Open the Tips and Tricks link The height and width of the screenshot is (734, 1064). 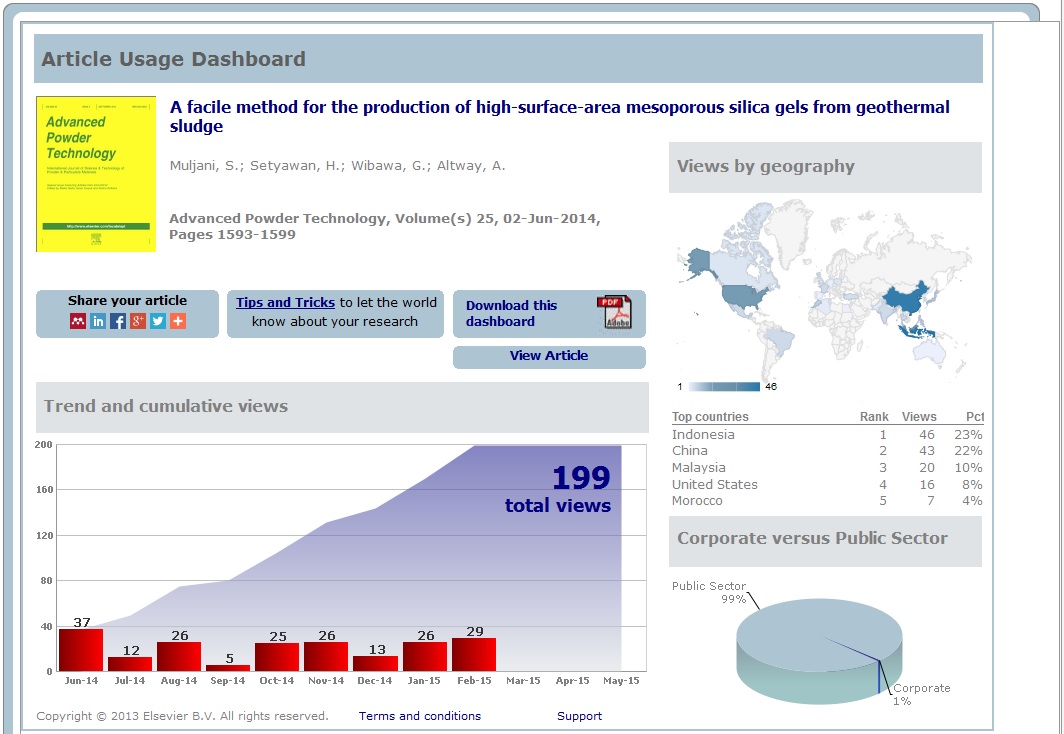click(285, 302)
